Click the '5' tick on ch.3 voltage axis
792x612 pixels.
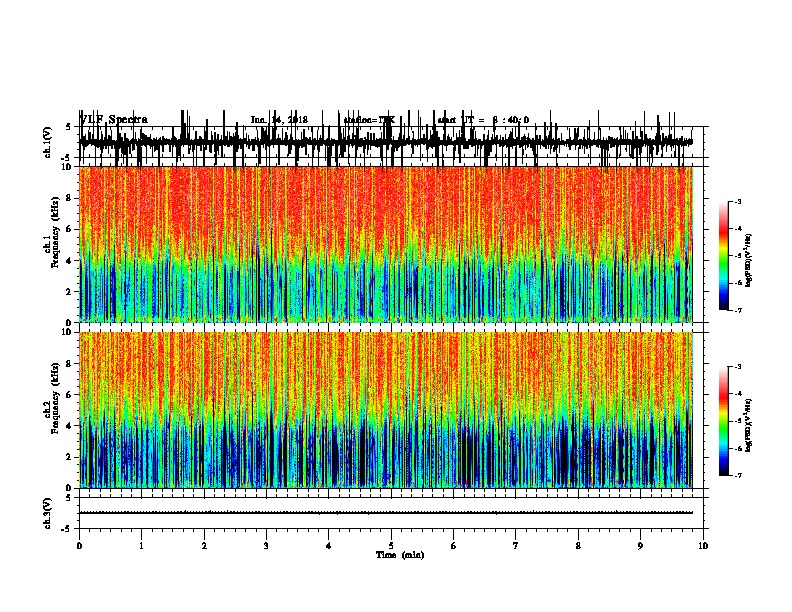70,498
